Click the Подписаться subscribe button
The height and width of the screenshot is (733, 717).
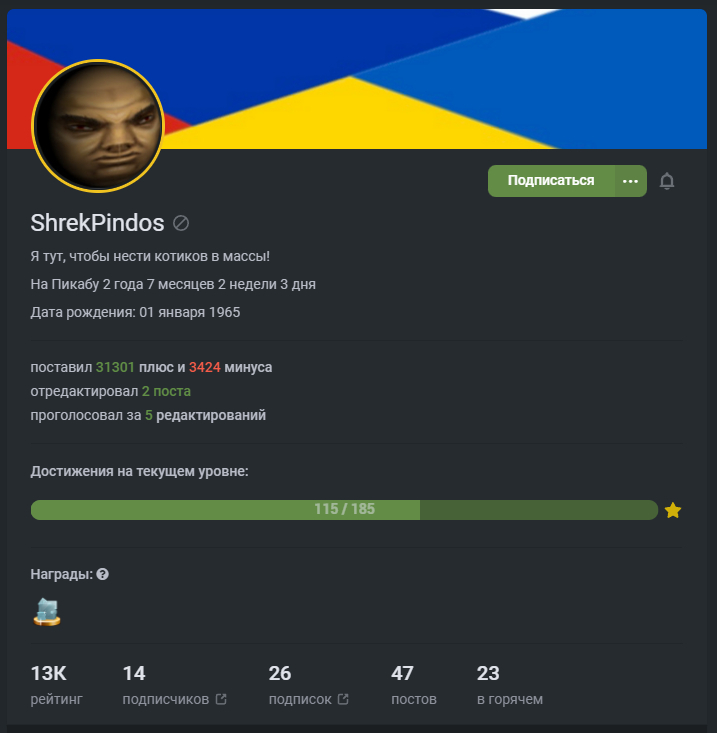551,181
